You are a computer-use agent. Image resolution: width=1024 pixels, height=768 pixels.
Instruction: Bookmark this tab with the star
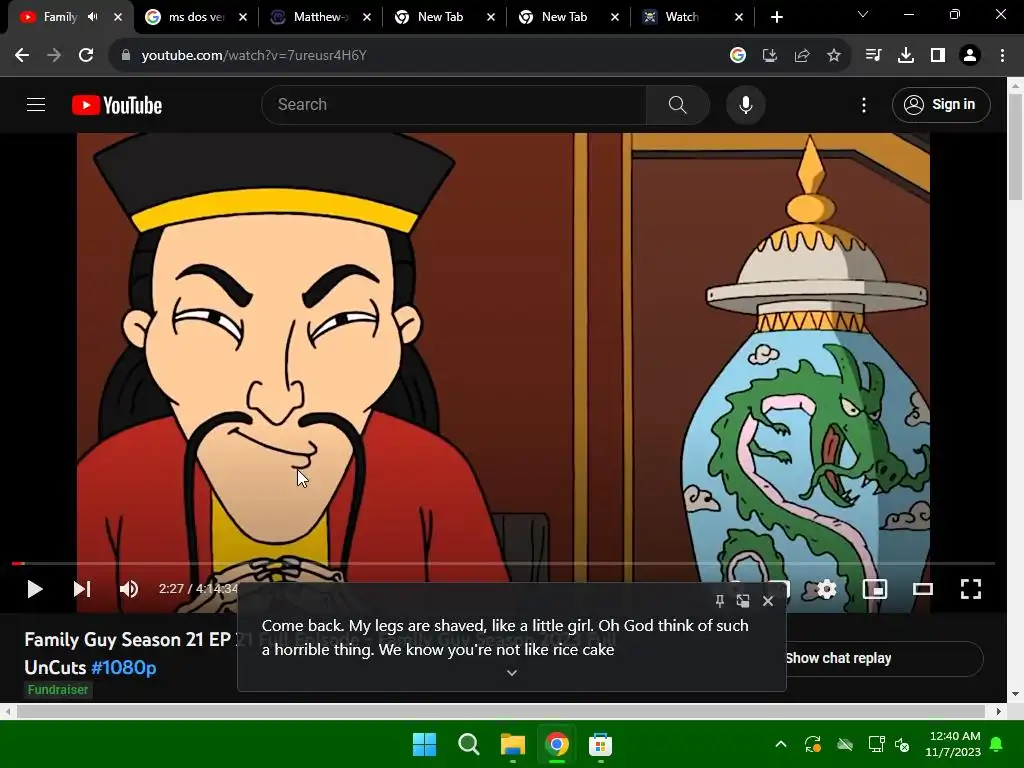[x=834, y=56]
